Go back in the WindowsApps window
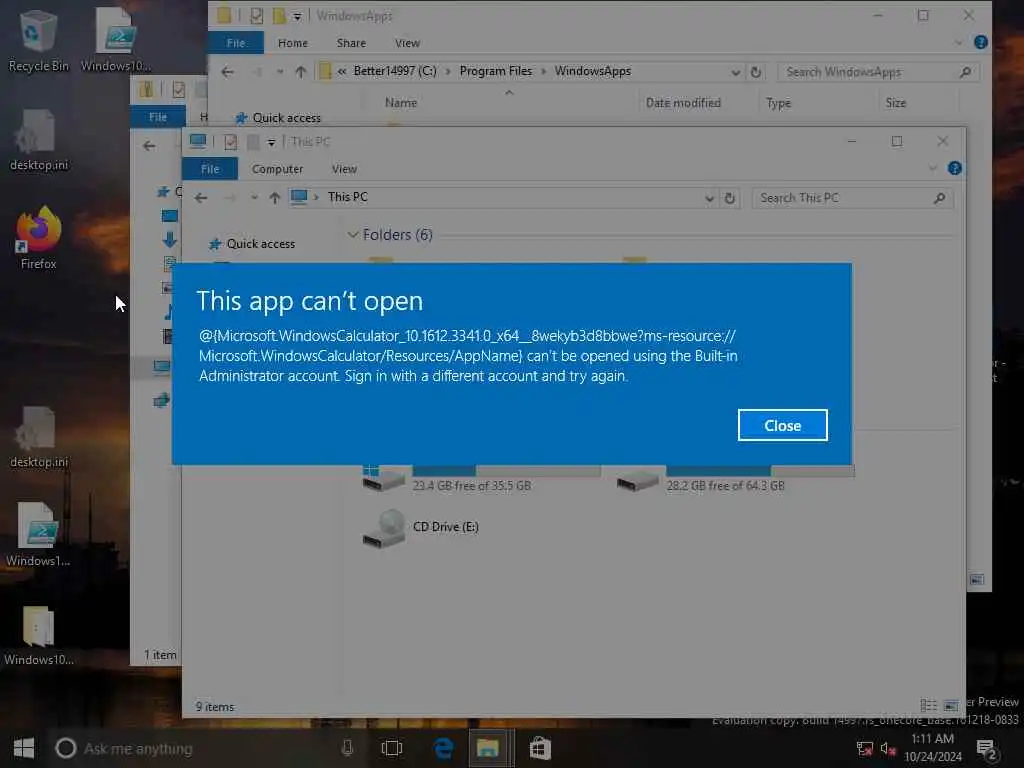The height and width of the screenshot is (768, 1024). [227, 72]
